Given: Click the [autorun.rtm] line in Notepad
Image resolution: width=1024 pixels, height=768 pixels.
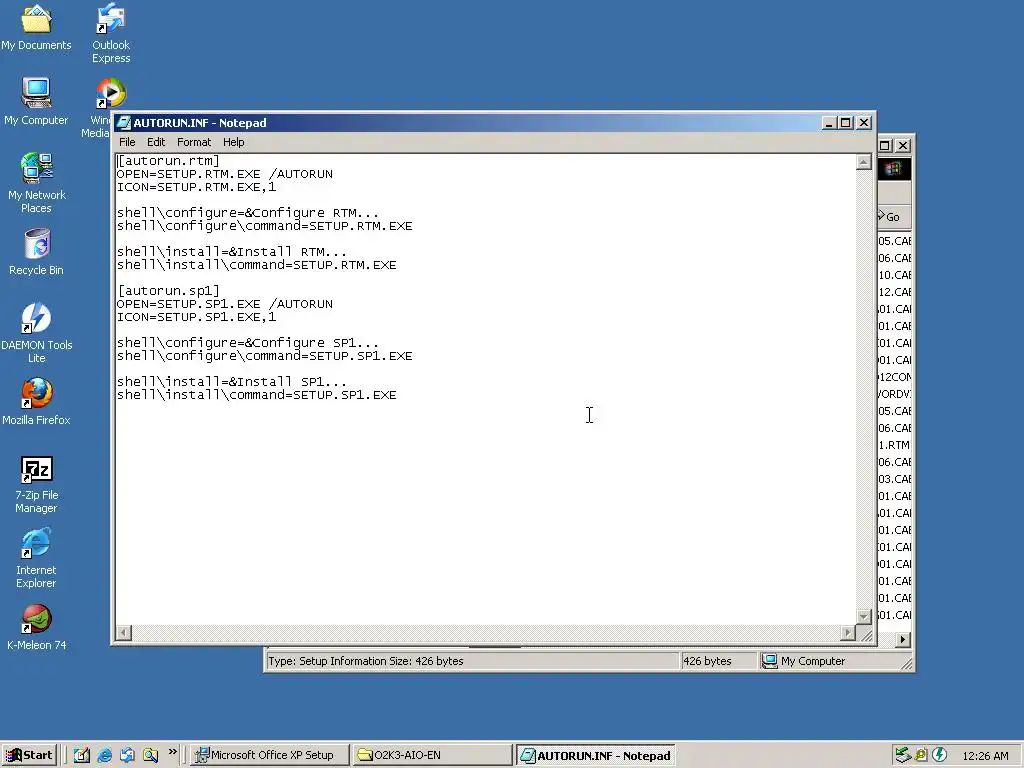Looking at the screenshot, I should pyautogui.click(x=168, y=161).
